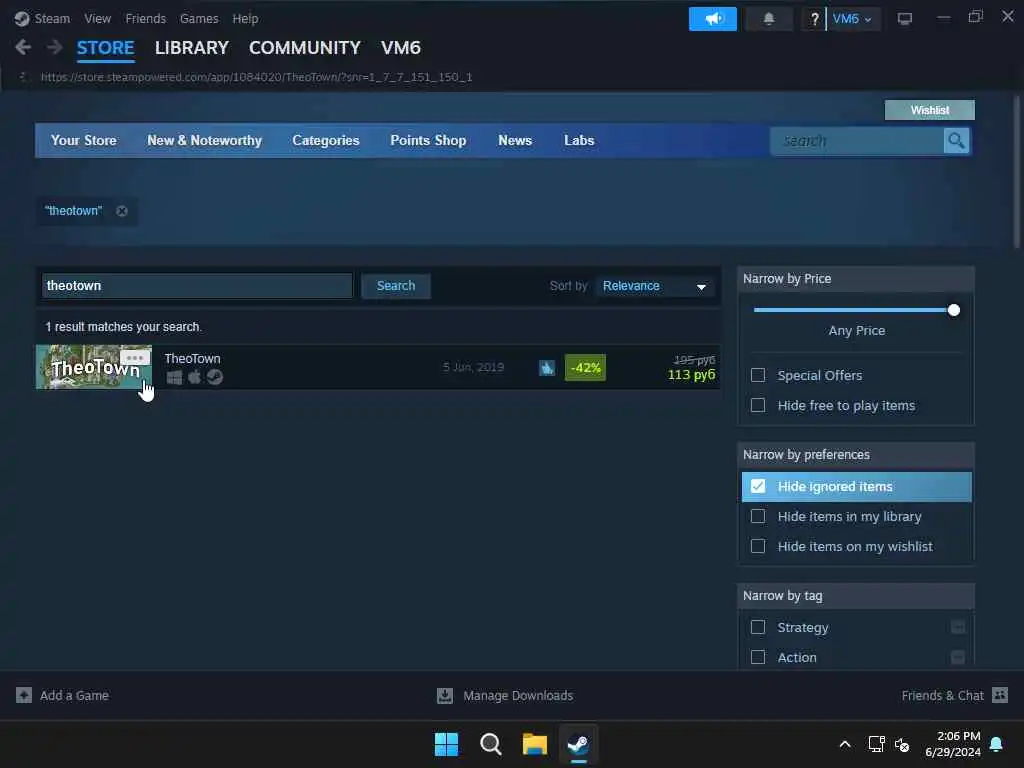Click the review thumbs-up icon on TheoTown
Screen dimensions: 1024x768
[x=547, y=368]
